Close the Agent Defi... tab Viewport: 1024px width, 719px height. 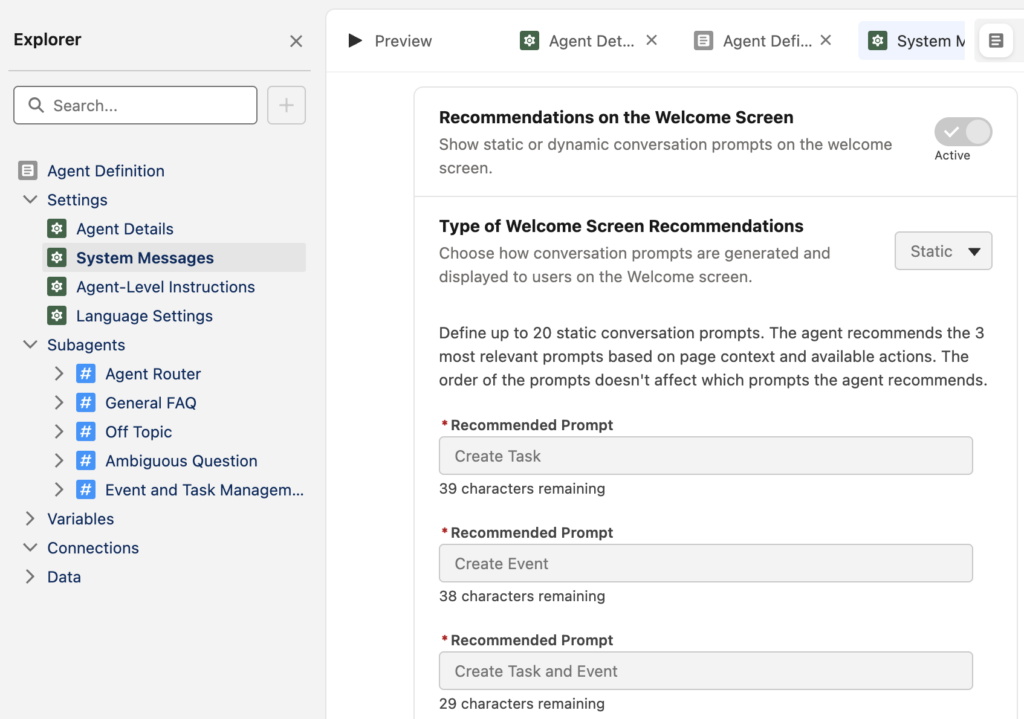[x=825, y=40]
